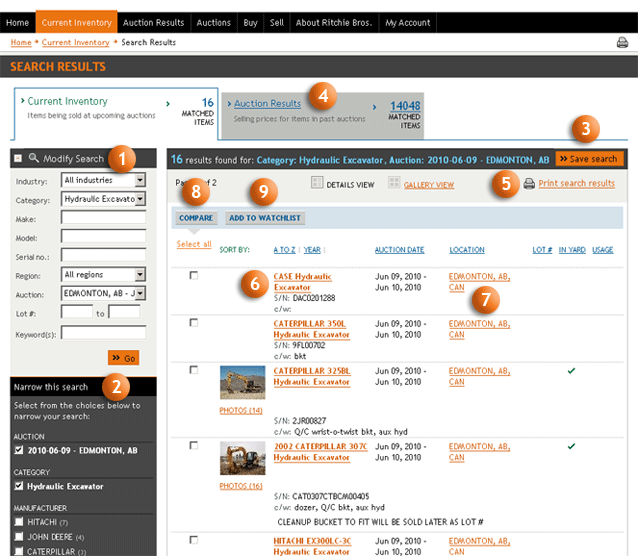Image resolution: width=638 pixels, height=556 pixels.
Task: Click the Go search button
Action: 124,358
